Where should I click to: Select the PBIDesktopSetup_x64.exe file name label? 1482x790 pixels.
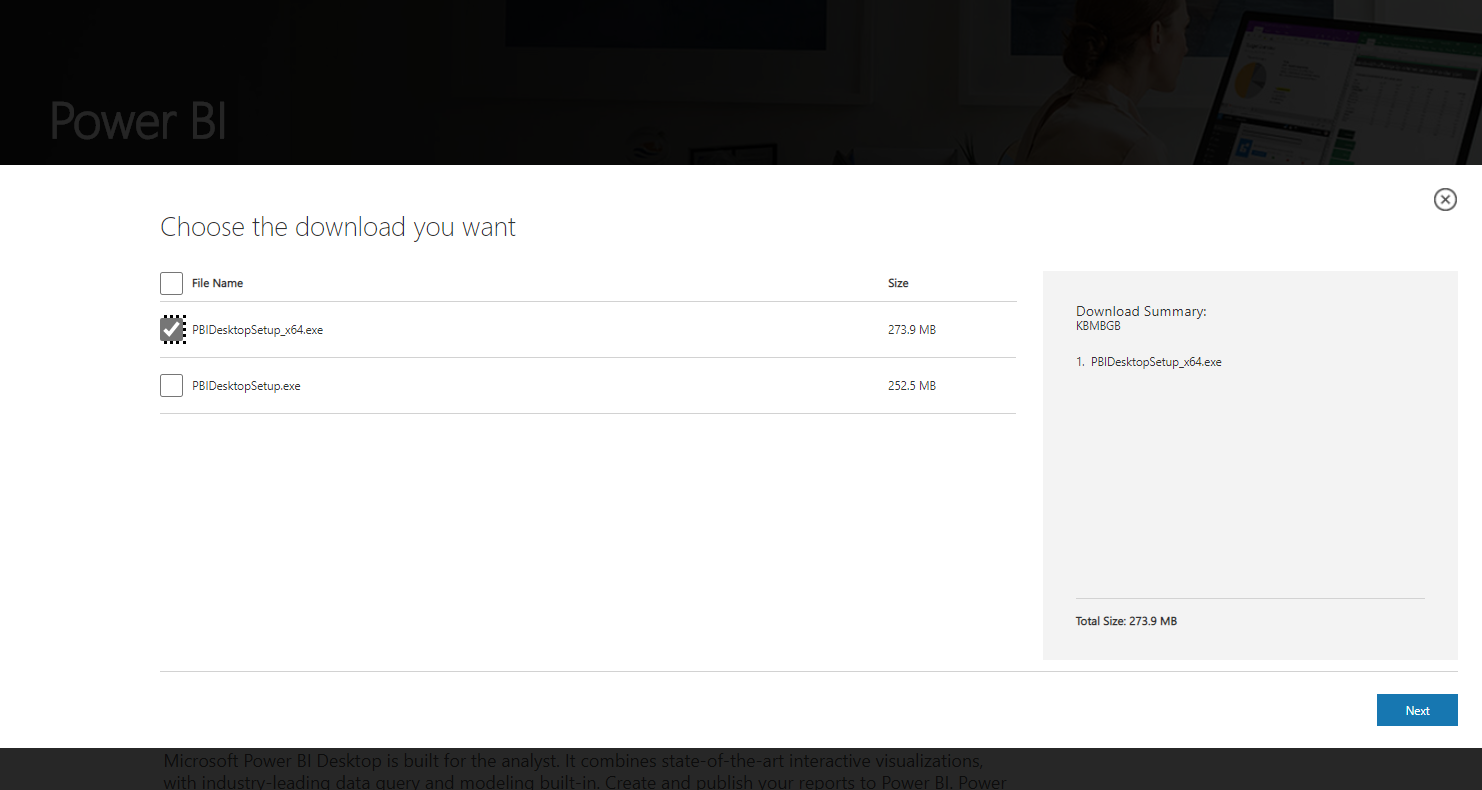(257, 330)
